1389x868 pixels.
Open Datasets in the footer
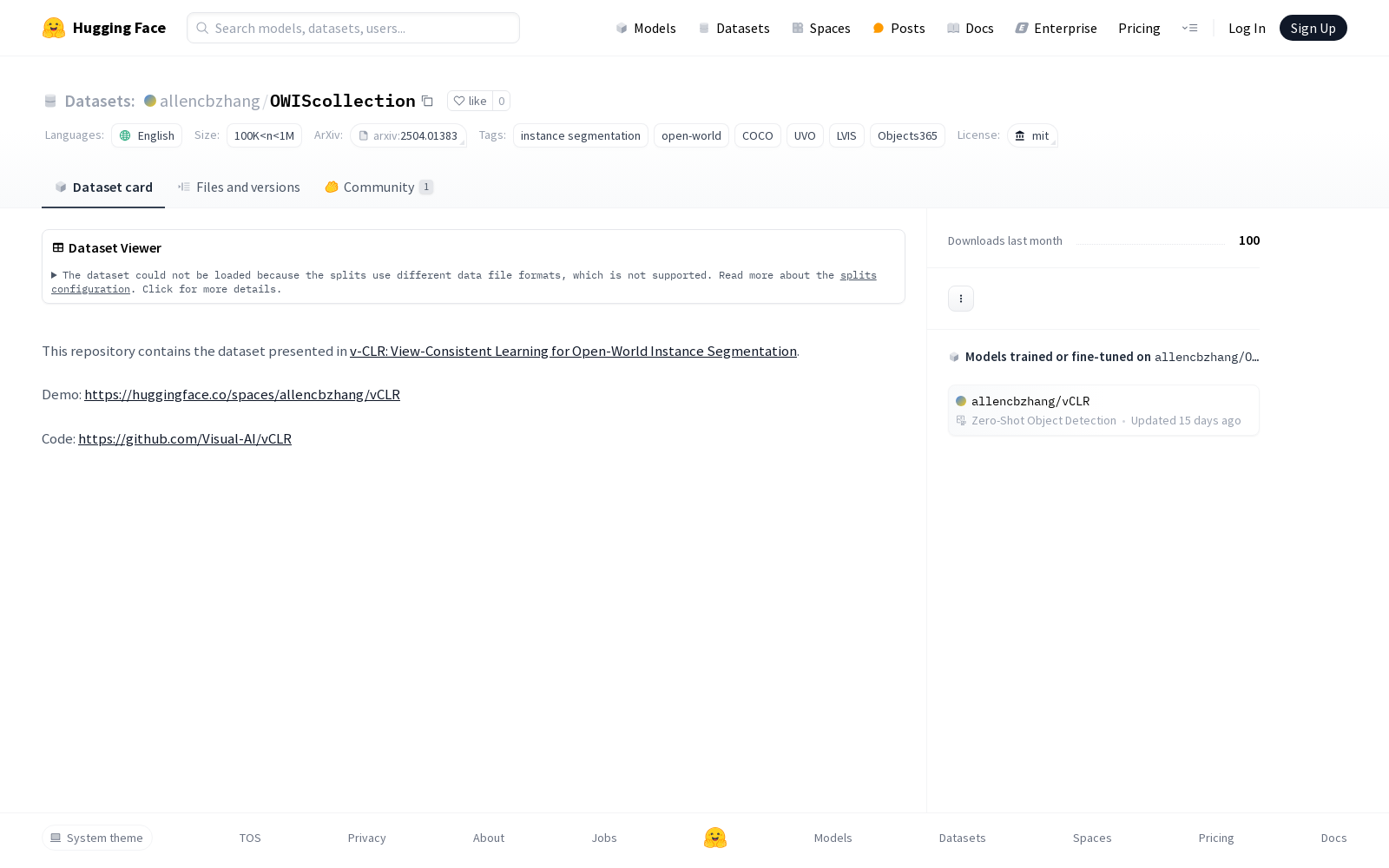(963, 838)
